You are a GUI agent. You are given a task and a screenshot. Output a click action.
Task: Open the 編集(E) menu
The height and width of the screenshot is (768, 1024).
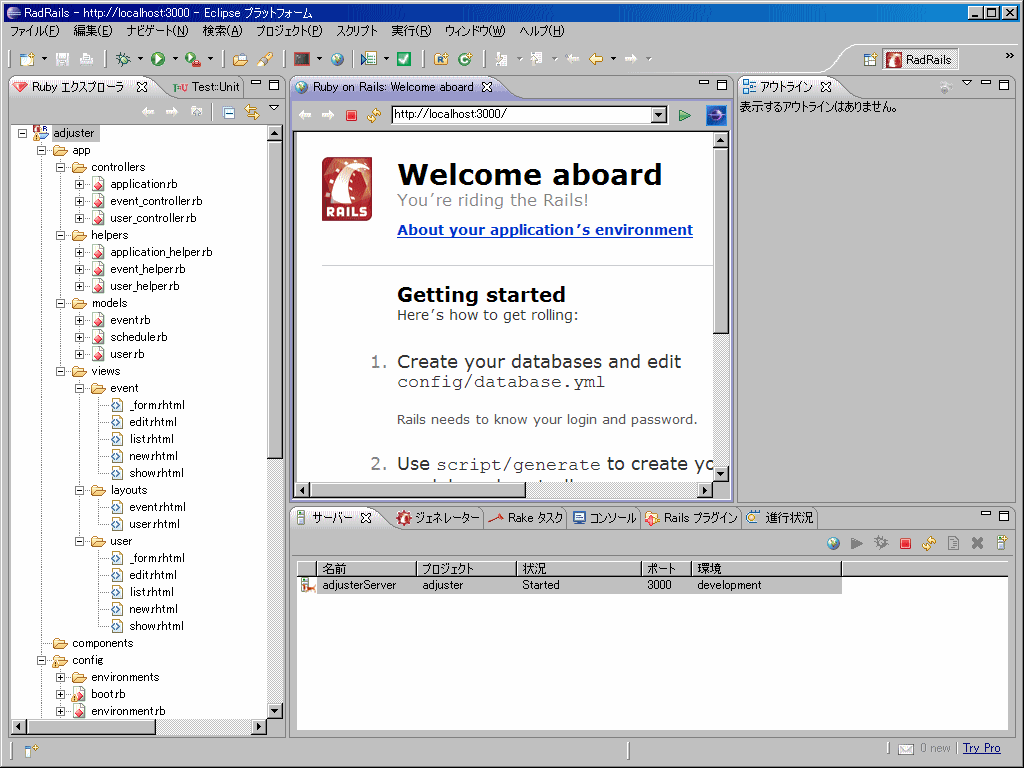click(93, 31)
